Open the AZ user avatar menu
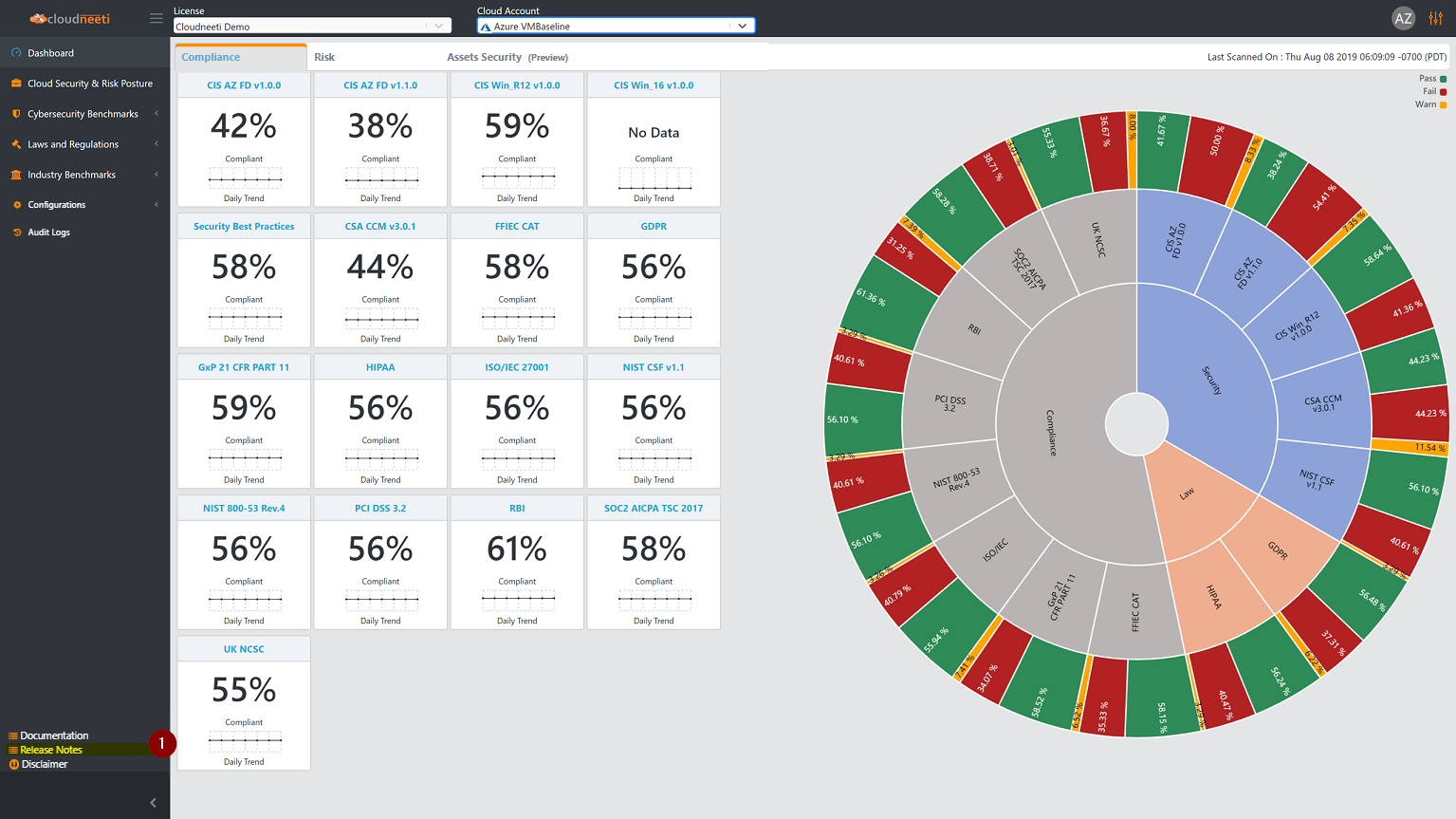The height and width of the screenshot is (819, 1456). click(1403, 18)
